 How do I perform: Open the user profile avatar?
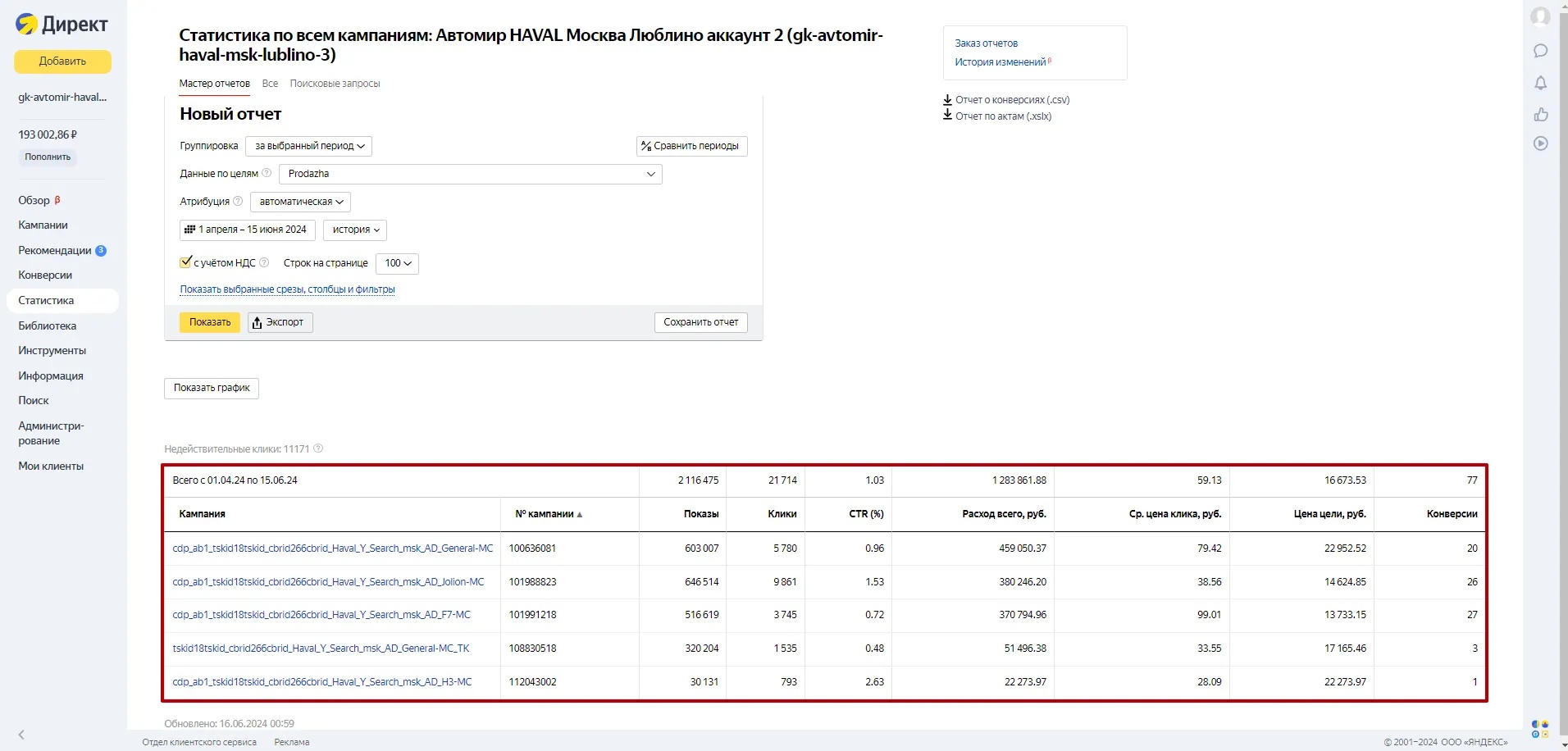(1540, 16)
